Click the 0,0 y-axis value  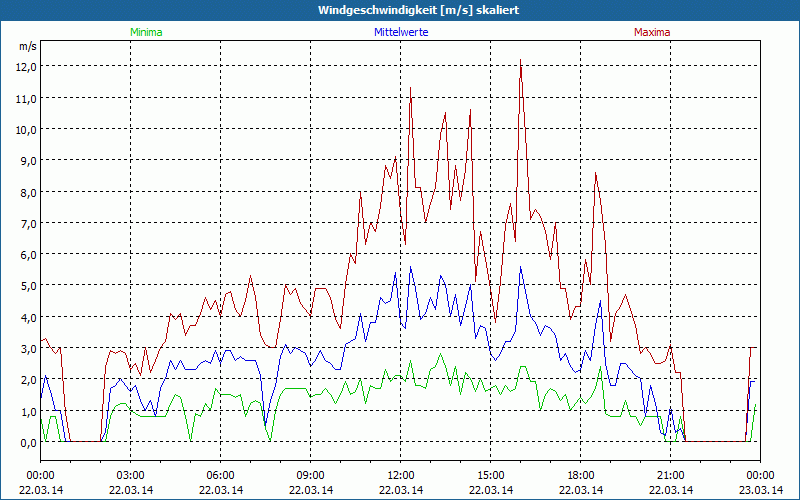coord(29,442)
